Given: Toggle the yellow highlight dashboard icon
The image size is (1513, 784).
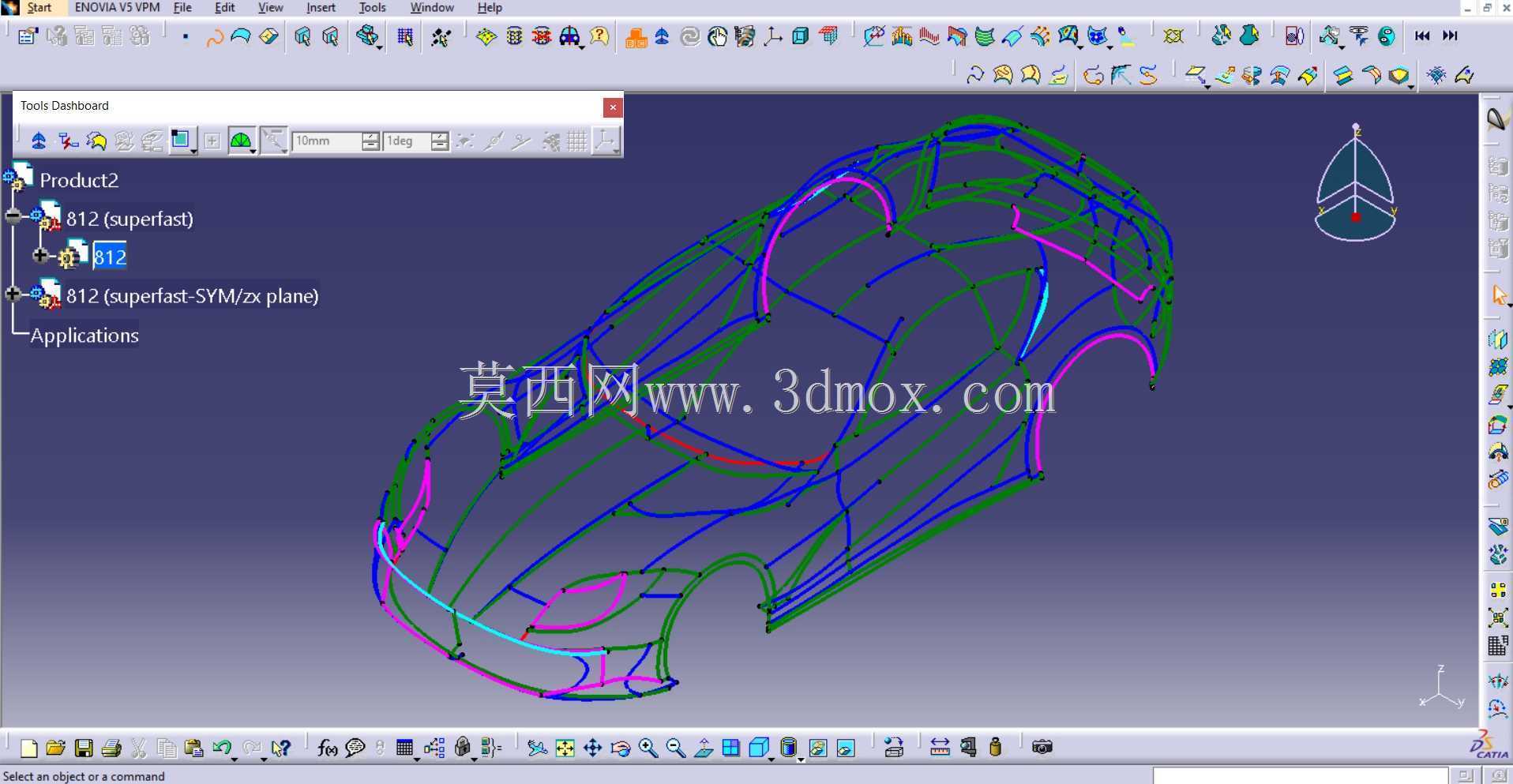Looking at the screenshot, I should [x=96, y=141].
